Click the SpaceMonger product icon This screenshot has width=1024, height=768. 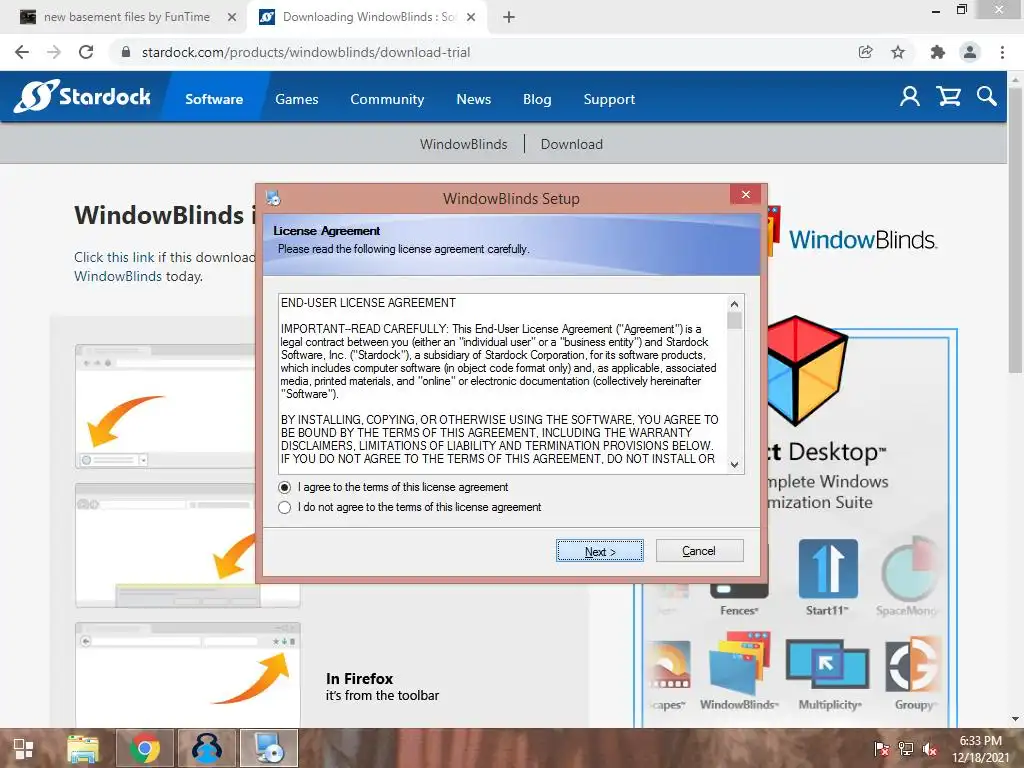coord(909,569)
